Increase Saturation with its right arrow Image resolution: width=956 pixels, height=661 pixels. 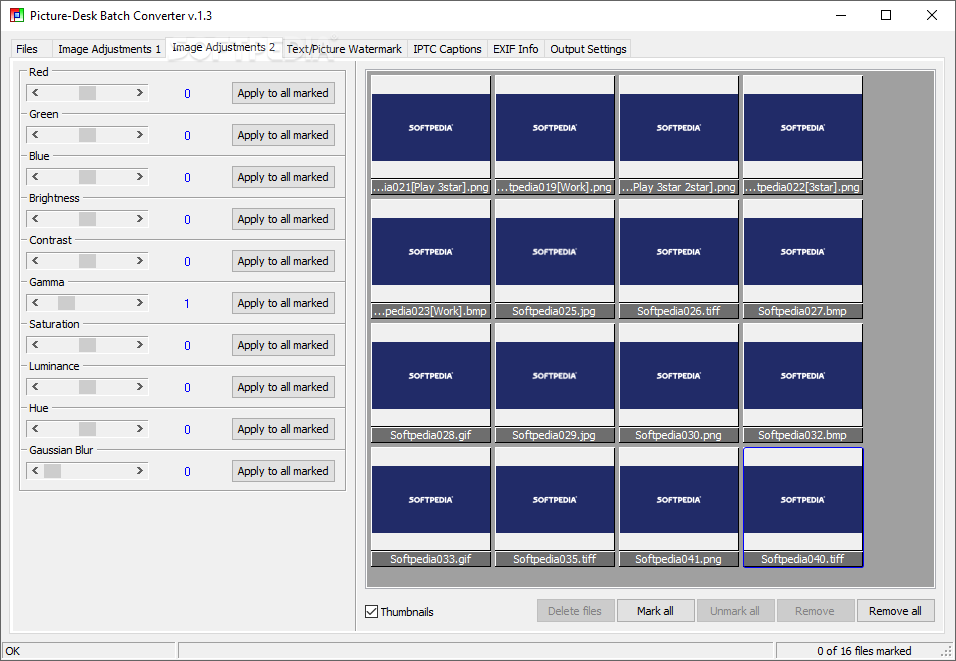pyautogui.click(x=140, y=345)
